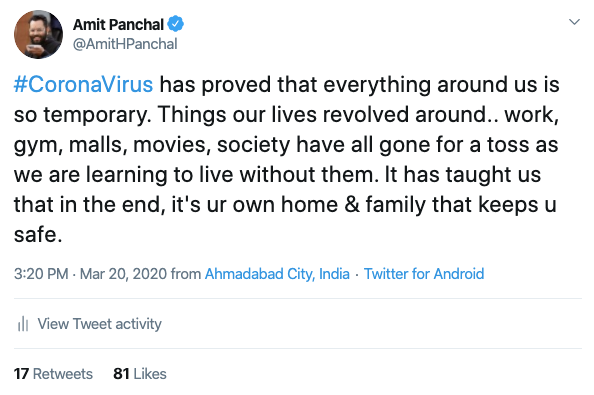Click the Mar 20, 2020 date
This screenshot has height=395, width=594.
pos(123,273)
